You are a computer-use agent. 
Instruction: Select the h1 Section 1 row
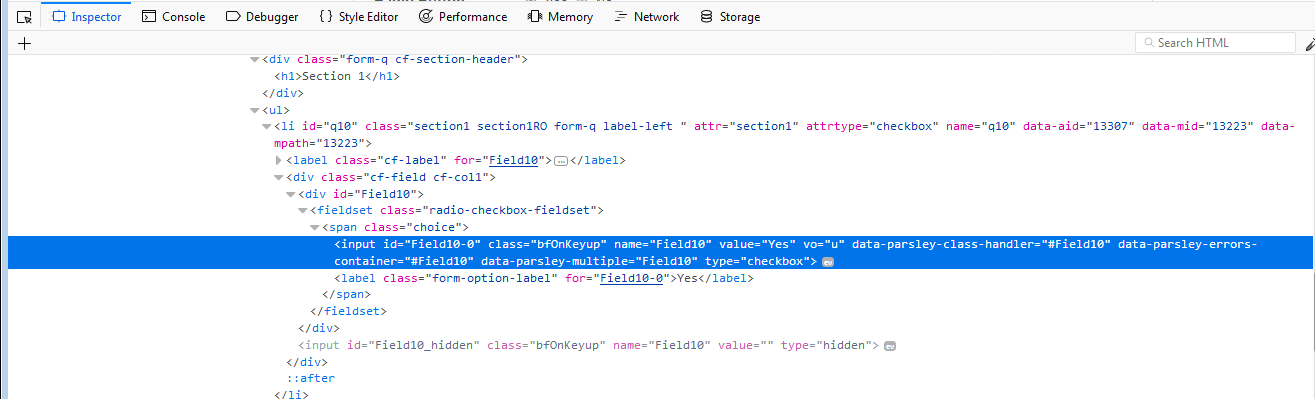pyautogui.click(x=661, y=76)
